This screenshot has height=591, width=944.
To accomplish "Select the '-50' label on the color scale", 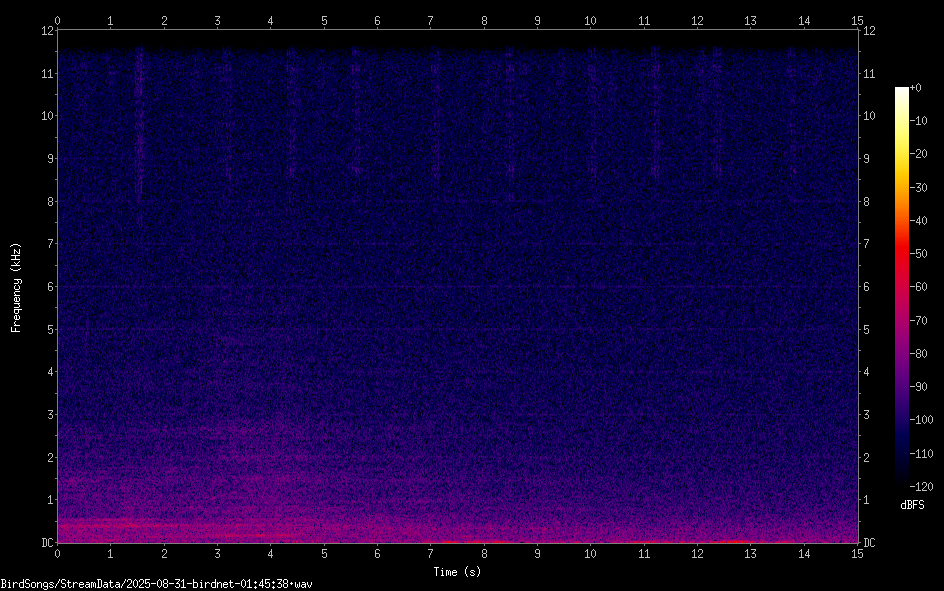I will [918, 254].
